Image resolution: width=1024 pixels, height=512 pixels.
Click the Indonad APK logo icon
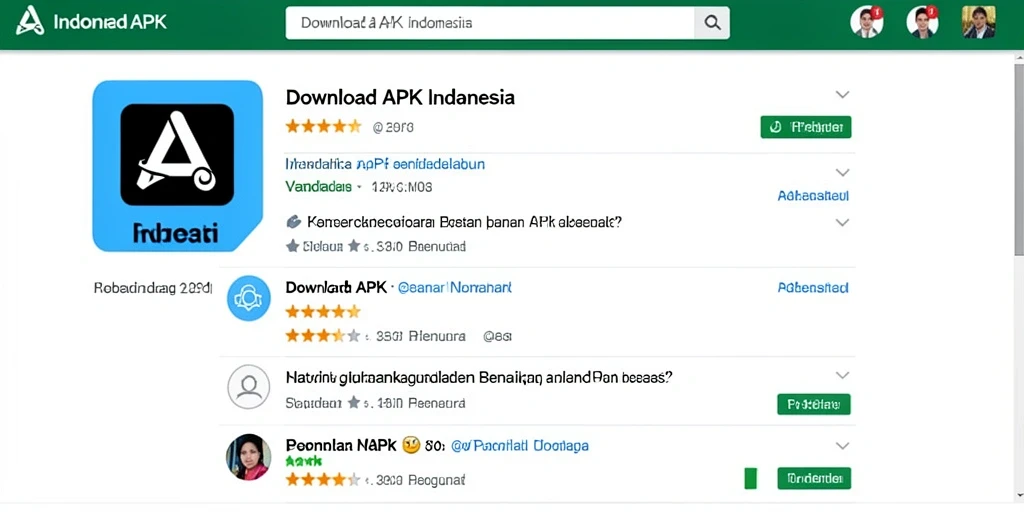pyautogui.click(x=30, y=21)
